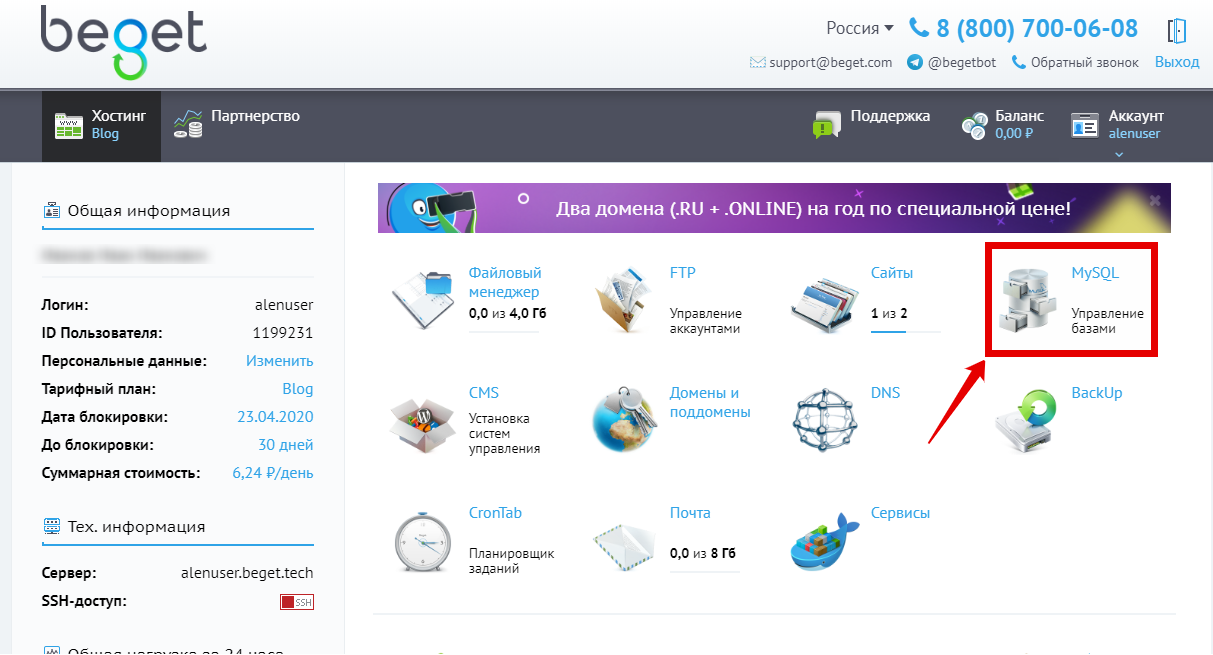Click the Сервисы title link
Viewport: 1213px width, 655px height.
pyautogui.click(x=900, y=513)
